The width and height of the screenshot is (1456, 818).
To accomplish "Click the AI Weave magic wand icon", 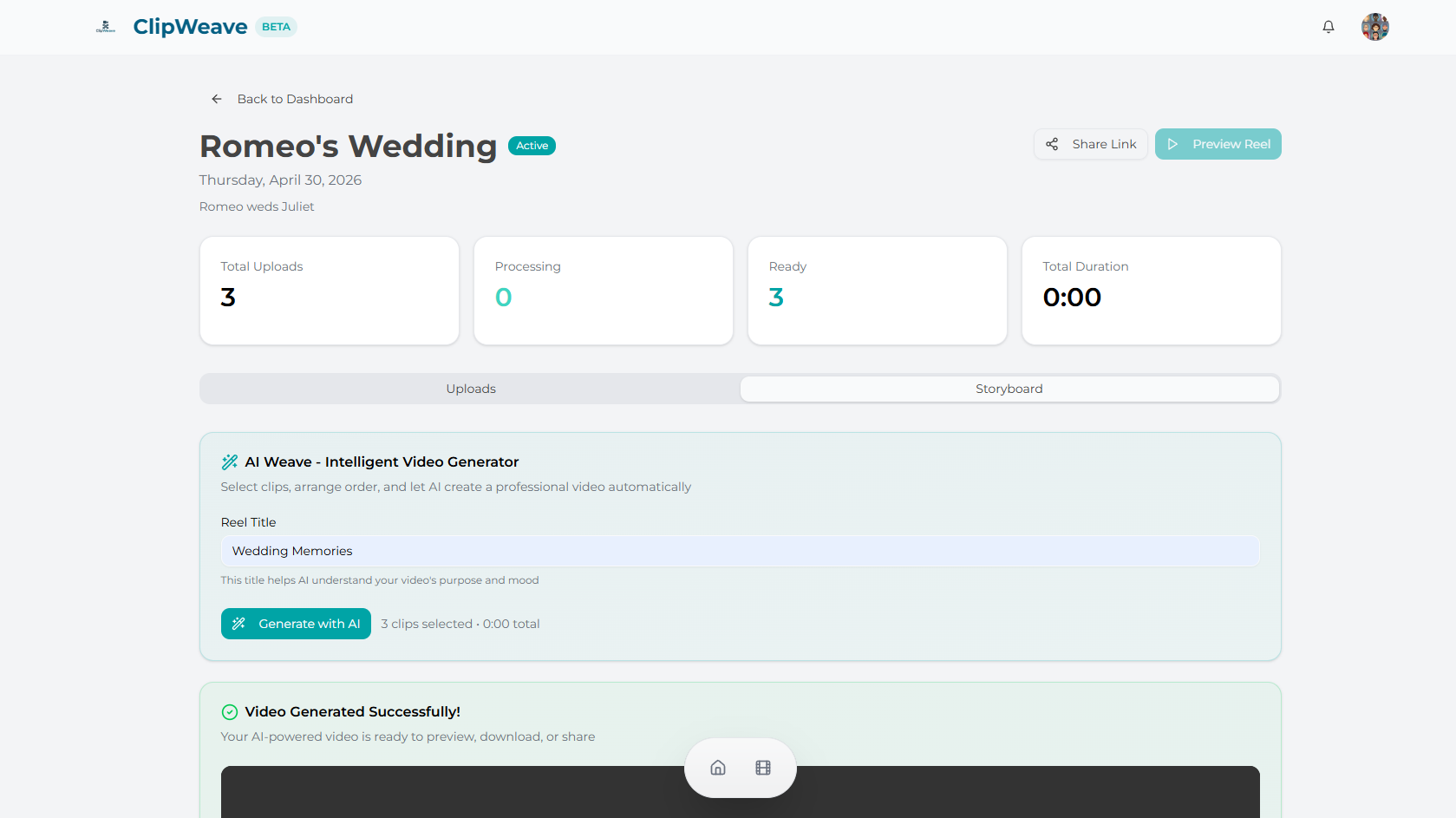I will (230, 462).
